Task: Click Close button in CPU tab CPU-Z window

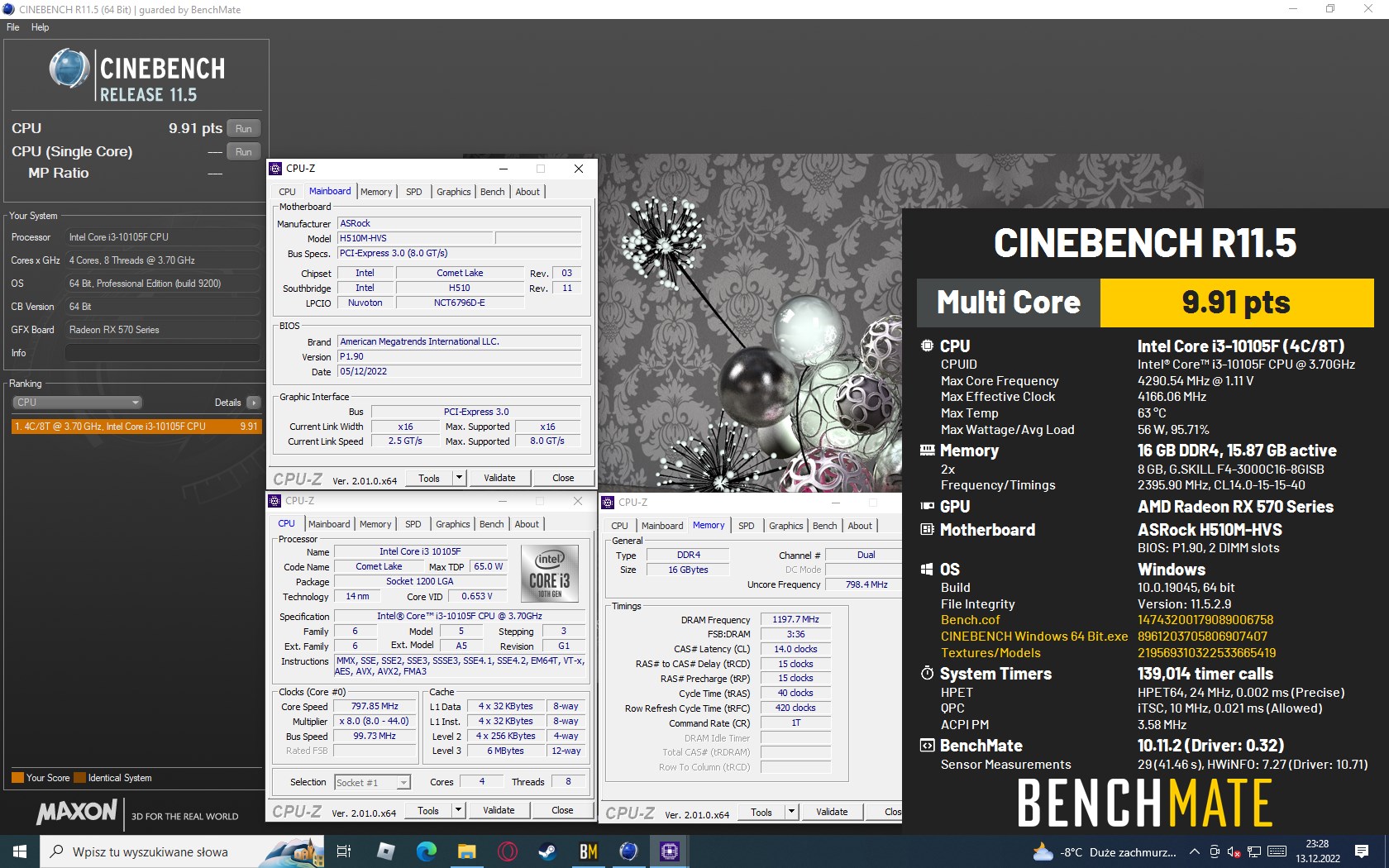Action: click(x=562, y=810)
